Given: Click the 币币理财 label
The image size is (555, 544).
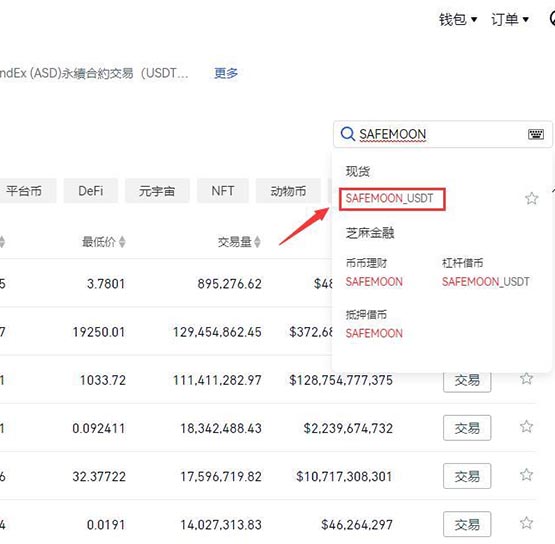Looking at the screenshot, I should (x=366, y=263).
